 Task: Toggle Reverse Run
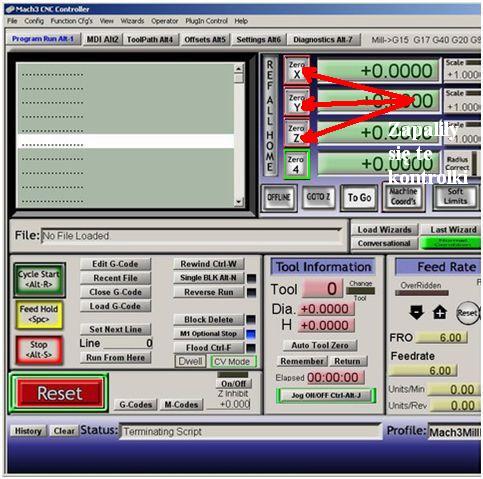point(208,292)
